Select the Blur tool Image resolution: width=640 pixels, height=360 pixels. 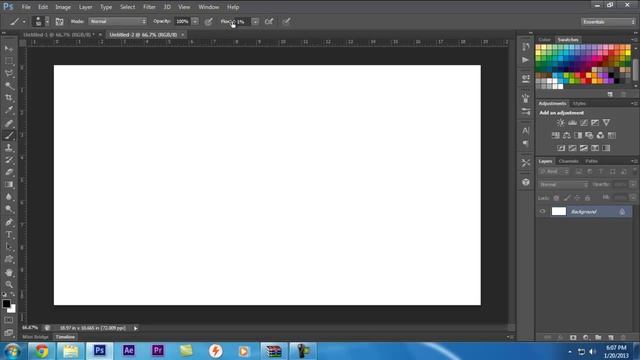9,197
